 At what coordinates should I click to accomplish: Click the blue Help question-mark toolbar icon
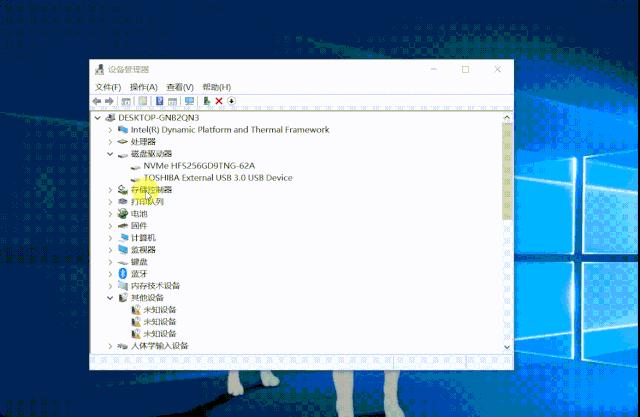[160, 101]
